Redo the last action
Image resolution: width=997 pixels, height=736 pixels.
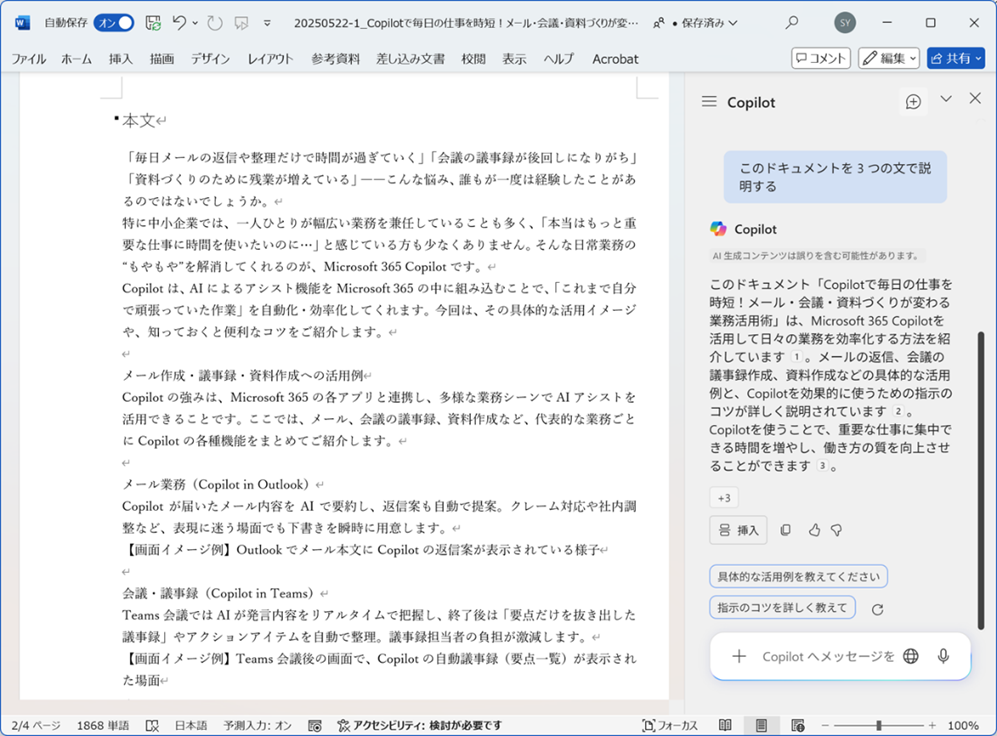click(215, 23)
